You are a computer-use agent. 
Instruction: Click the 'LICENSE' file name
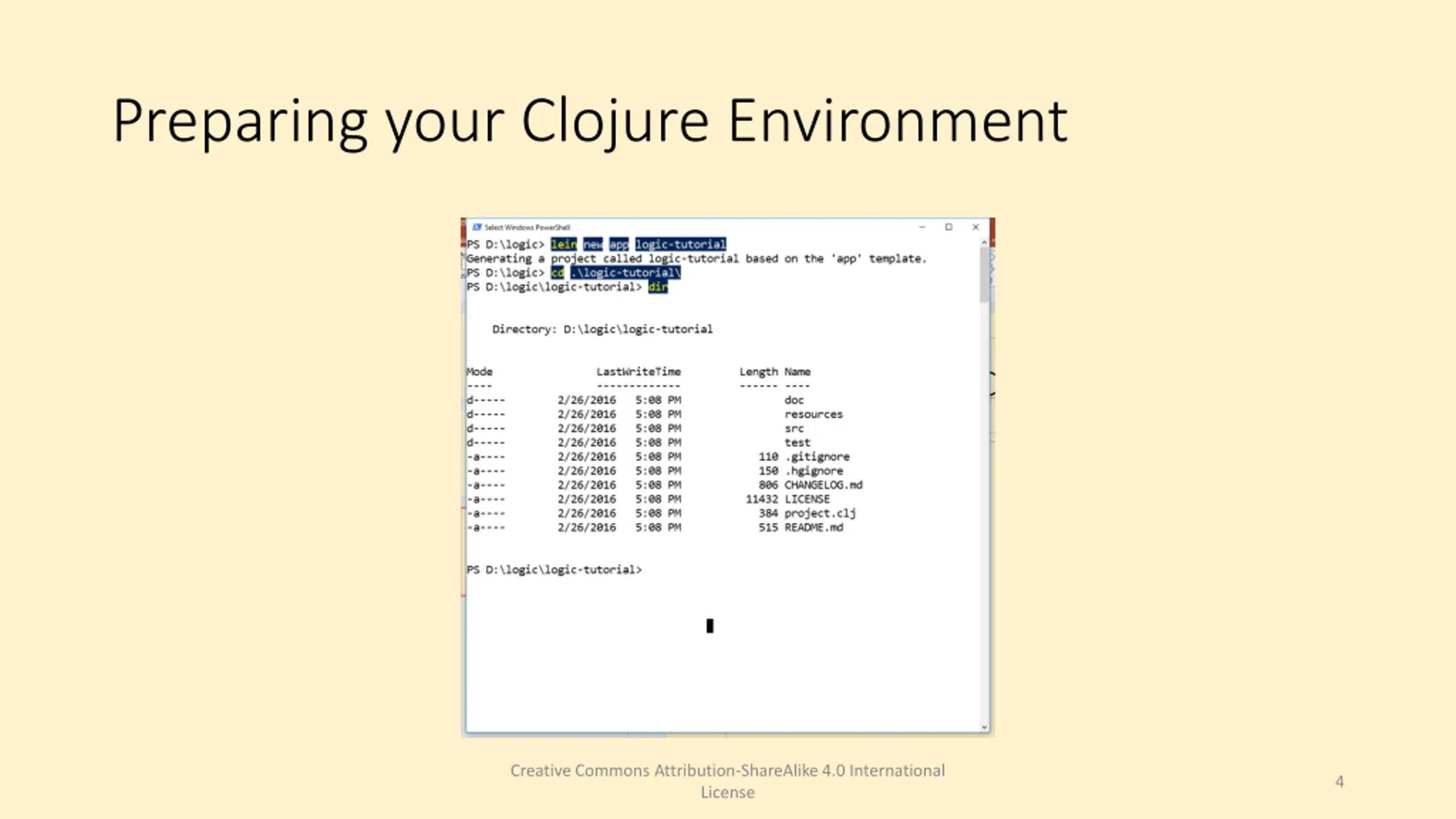click(807, 499)
